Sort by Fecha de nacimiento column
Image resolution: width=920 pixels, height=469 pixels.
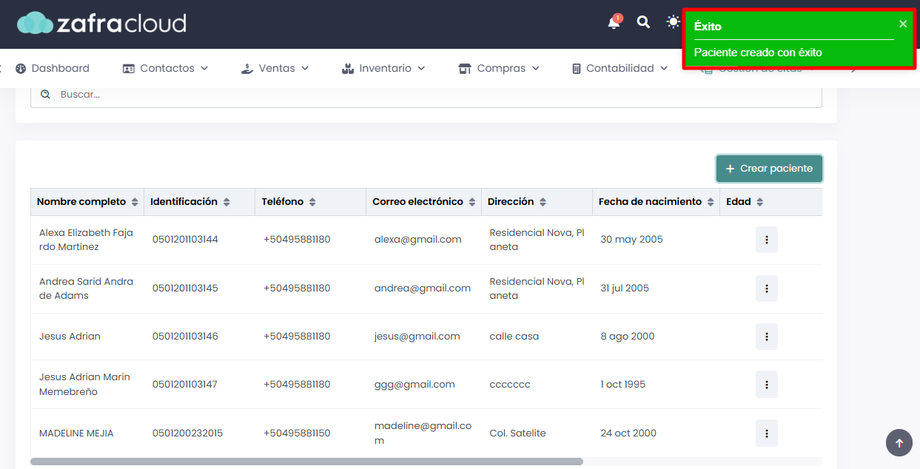656,201
